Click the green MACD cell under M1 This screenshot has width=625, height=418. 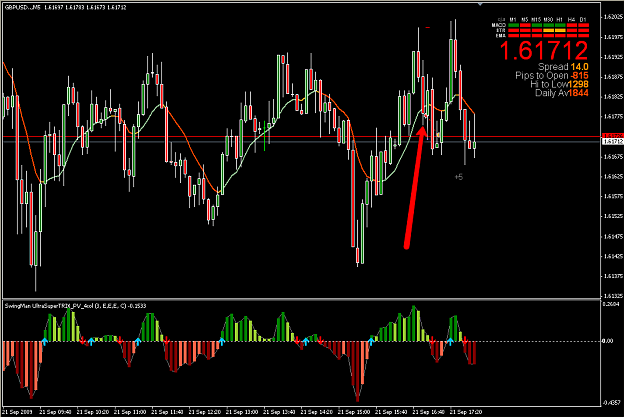[513, 25]
